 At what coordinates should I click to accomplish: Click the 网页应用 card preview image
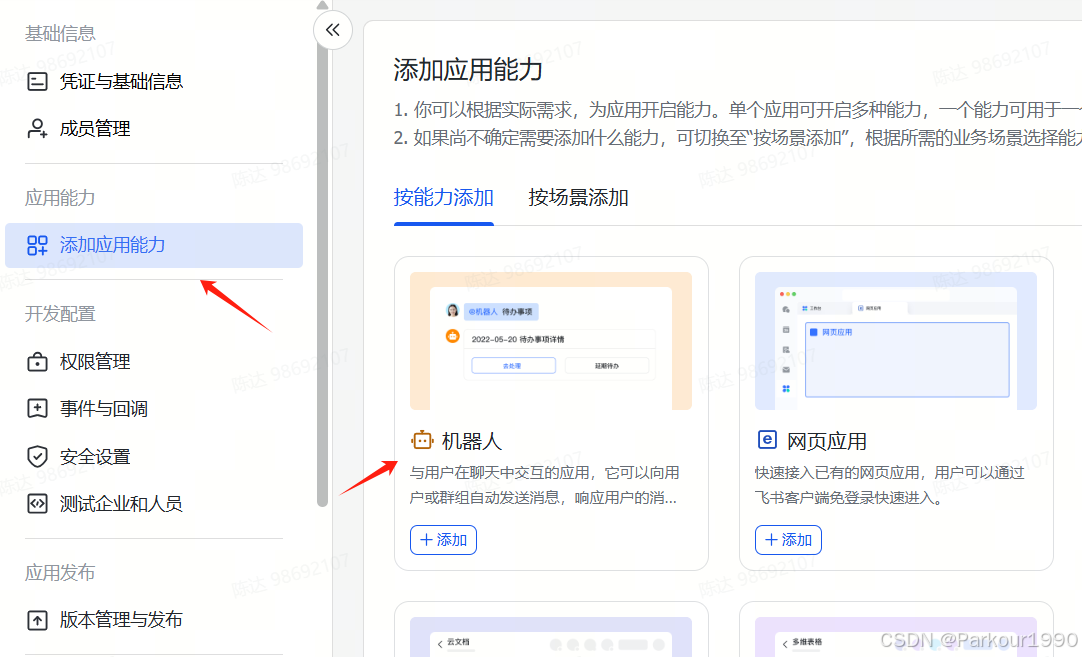point(896,341)
